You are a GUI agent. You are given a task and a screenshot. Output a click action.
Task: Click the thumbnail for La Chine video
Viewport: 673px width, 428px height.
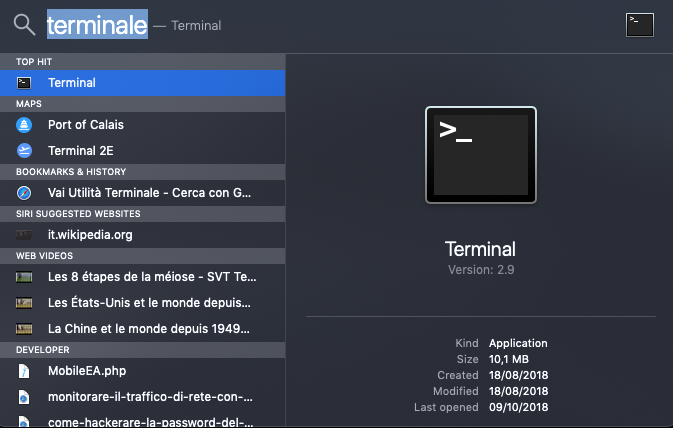tap(24, 329)
